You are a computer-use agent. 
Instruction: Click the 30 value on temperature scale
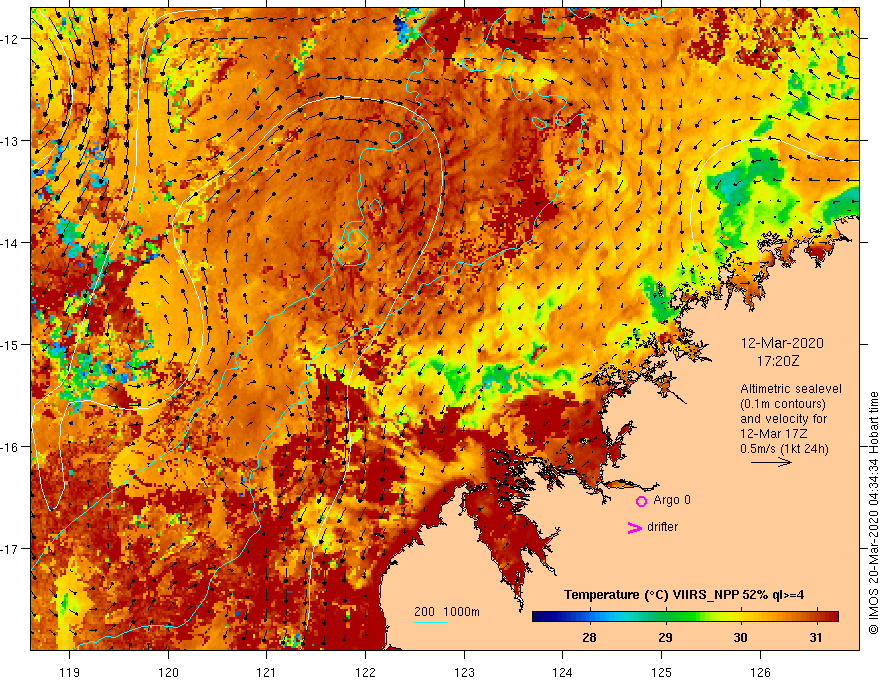[x=740, y=637]
